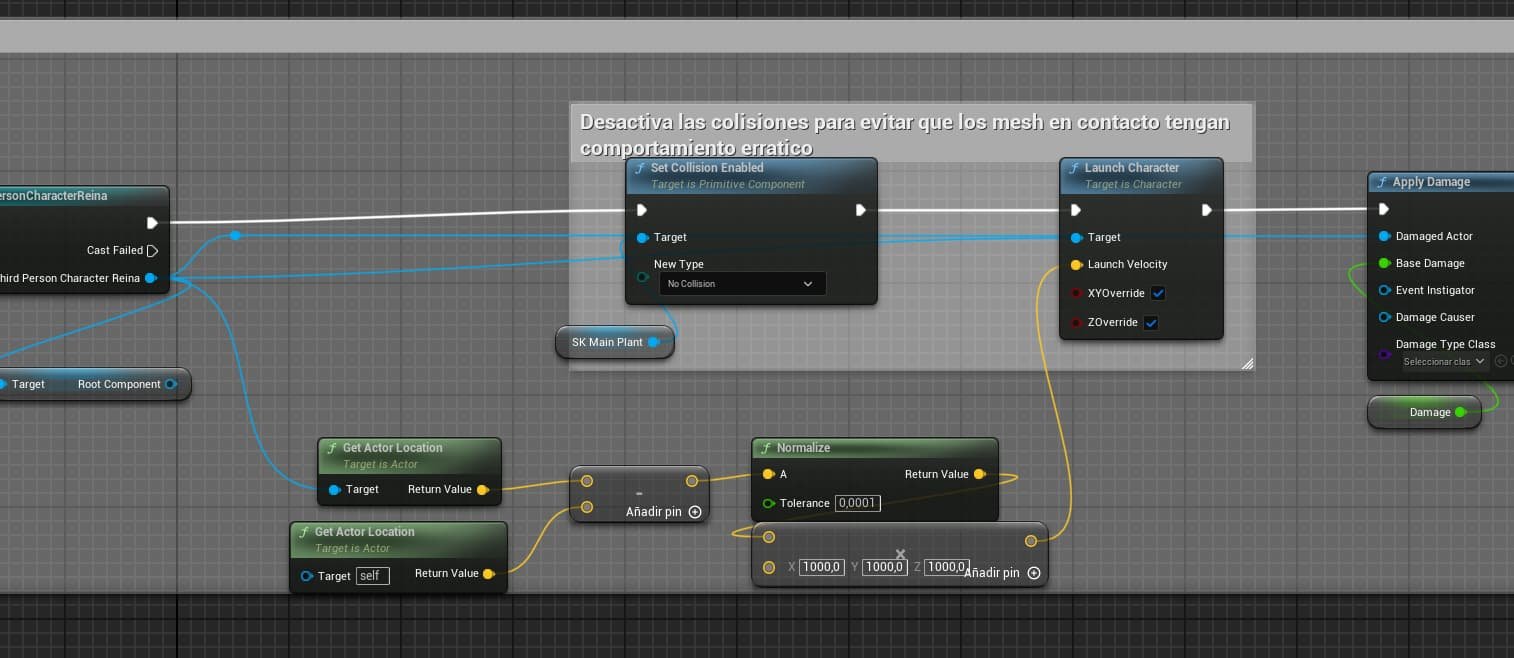
Task: Click Launch Character execution input pin
Action: coord(1075,210)
